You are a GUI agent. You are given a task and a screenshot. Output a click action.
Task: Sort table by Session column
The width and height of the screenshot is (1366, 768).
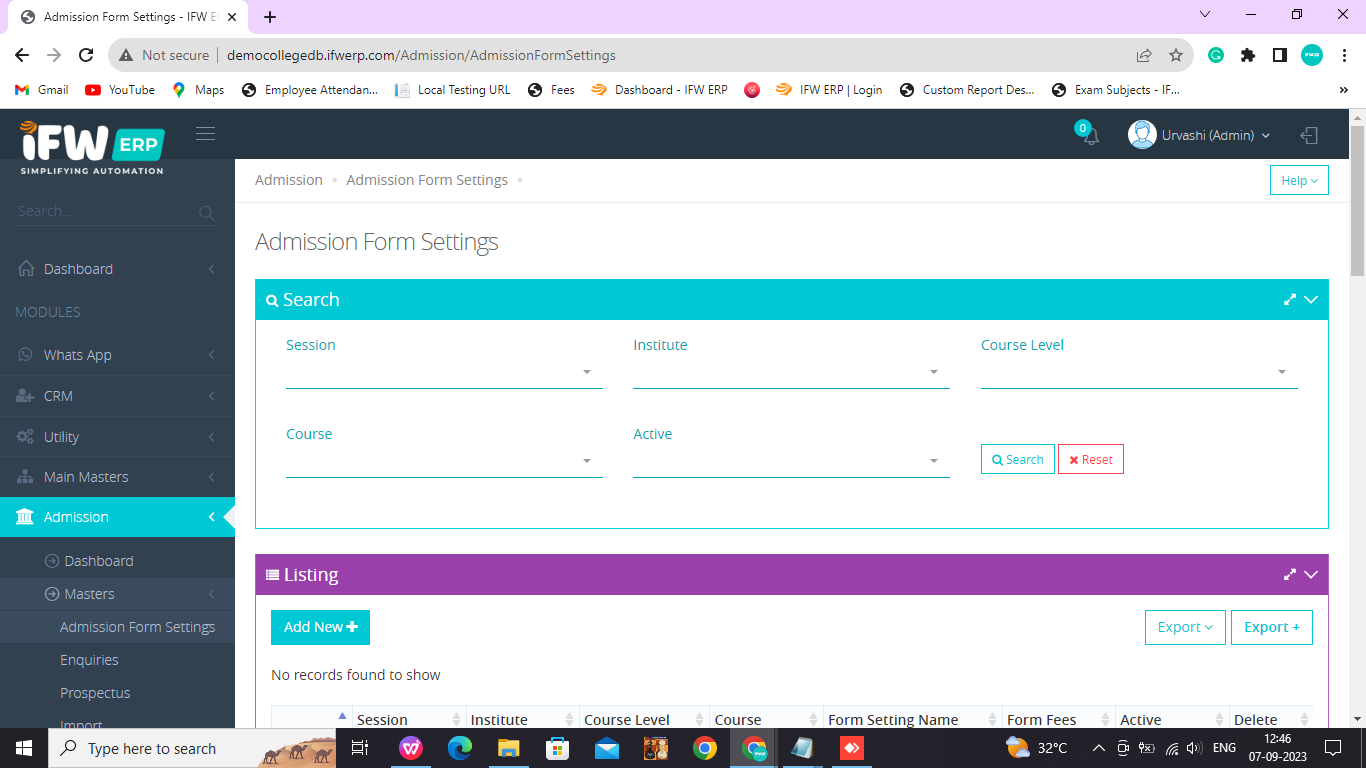pyautogui.click(x=409, y=719)
